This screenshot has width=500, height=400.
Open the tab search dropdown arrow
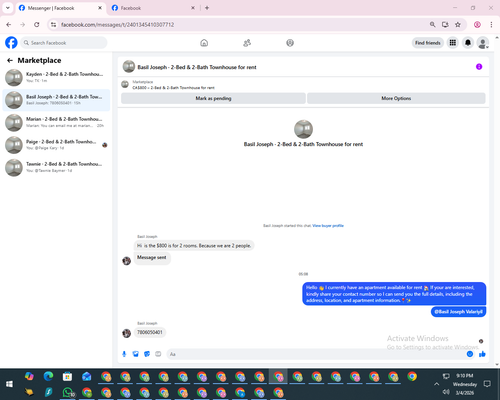click(8, 8)
